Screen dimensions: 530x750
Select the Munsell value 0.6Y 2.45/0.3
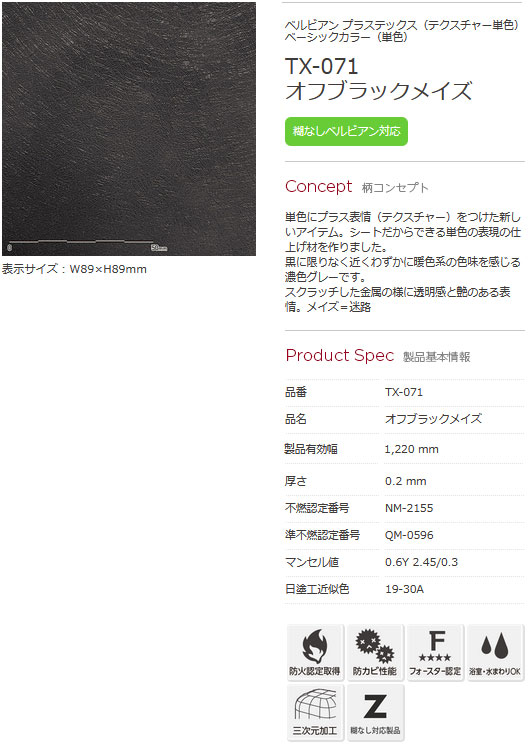click(421, 562)
